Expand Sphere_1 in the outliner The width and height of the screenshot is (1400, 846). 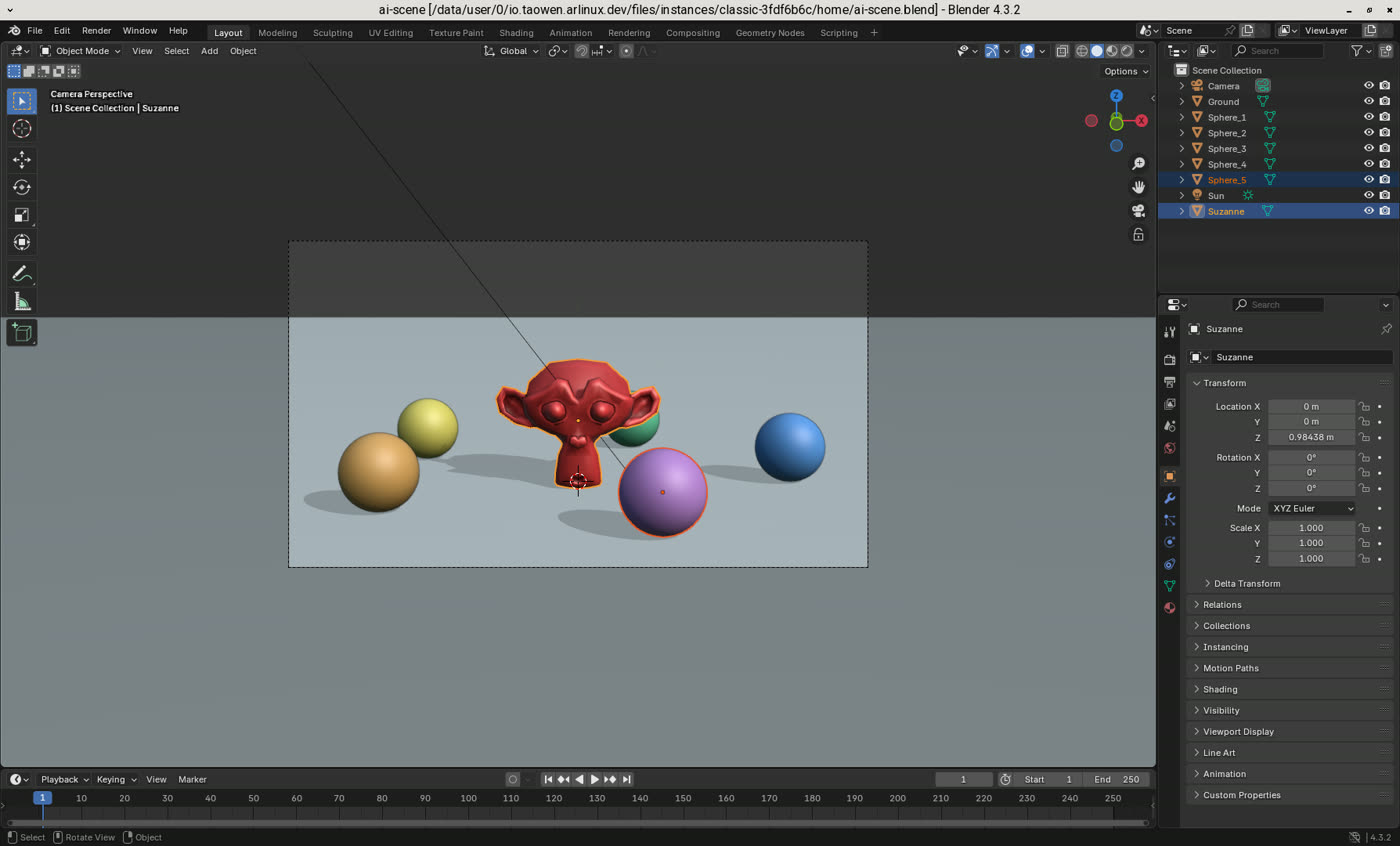click(1182, 117)
